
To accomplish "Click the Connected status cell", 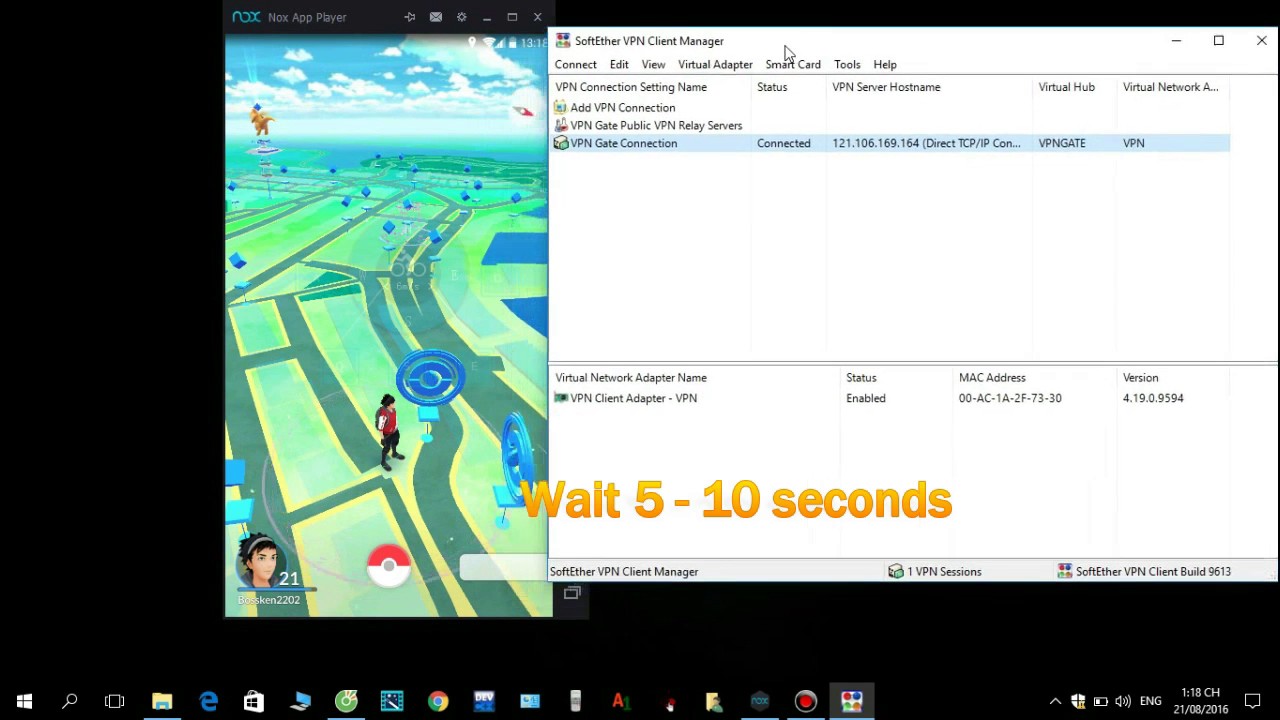I will pos(783,143).
